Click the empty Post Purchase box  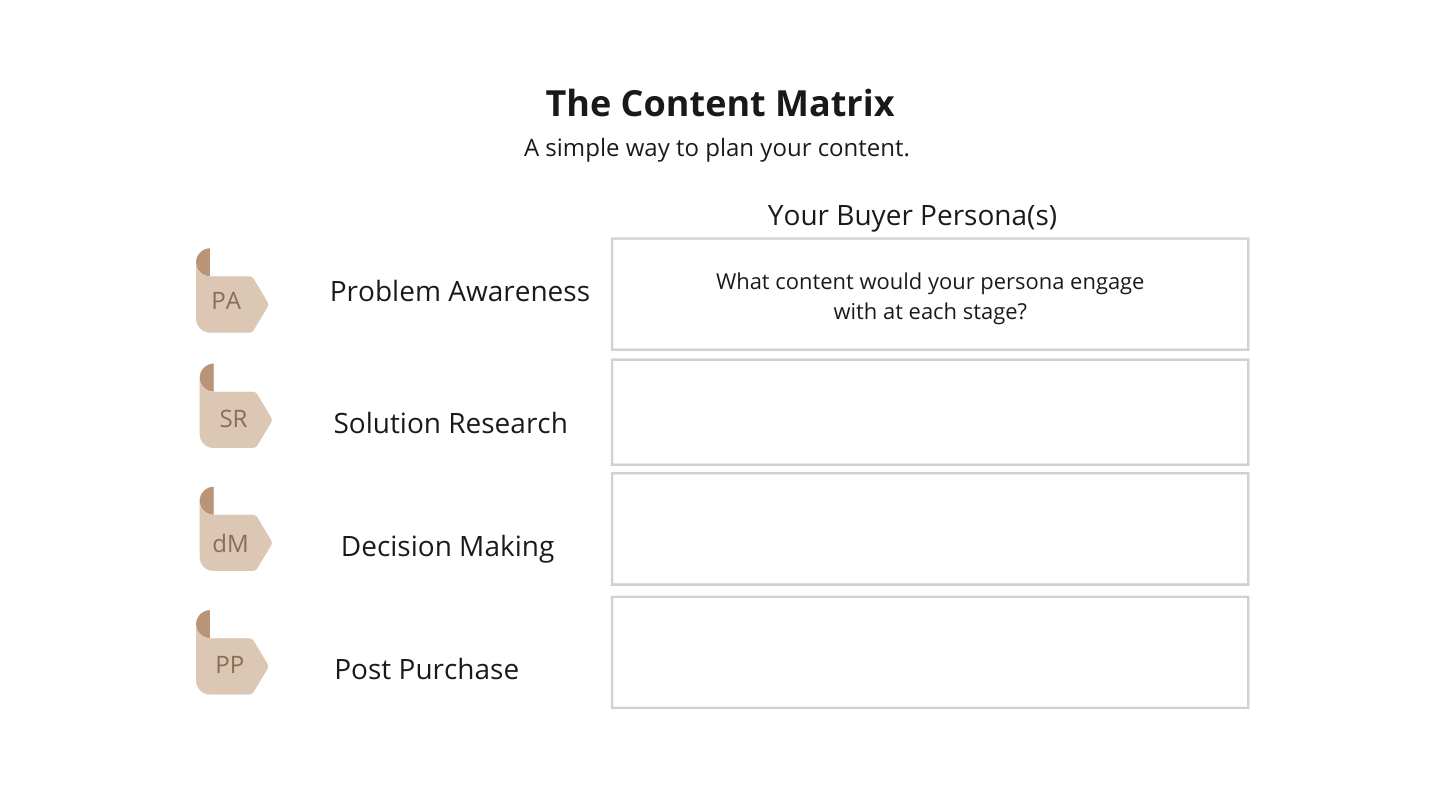[930, 652]
